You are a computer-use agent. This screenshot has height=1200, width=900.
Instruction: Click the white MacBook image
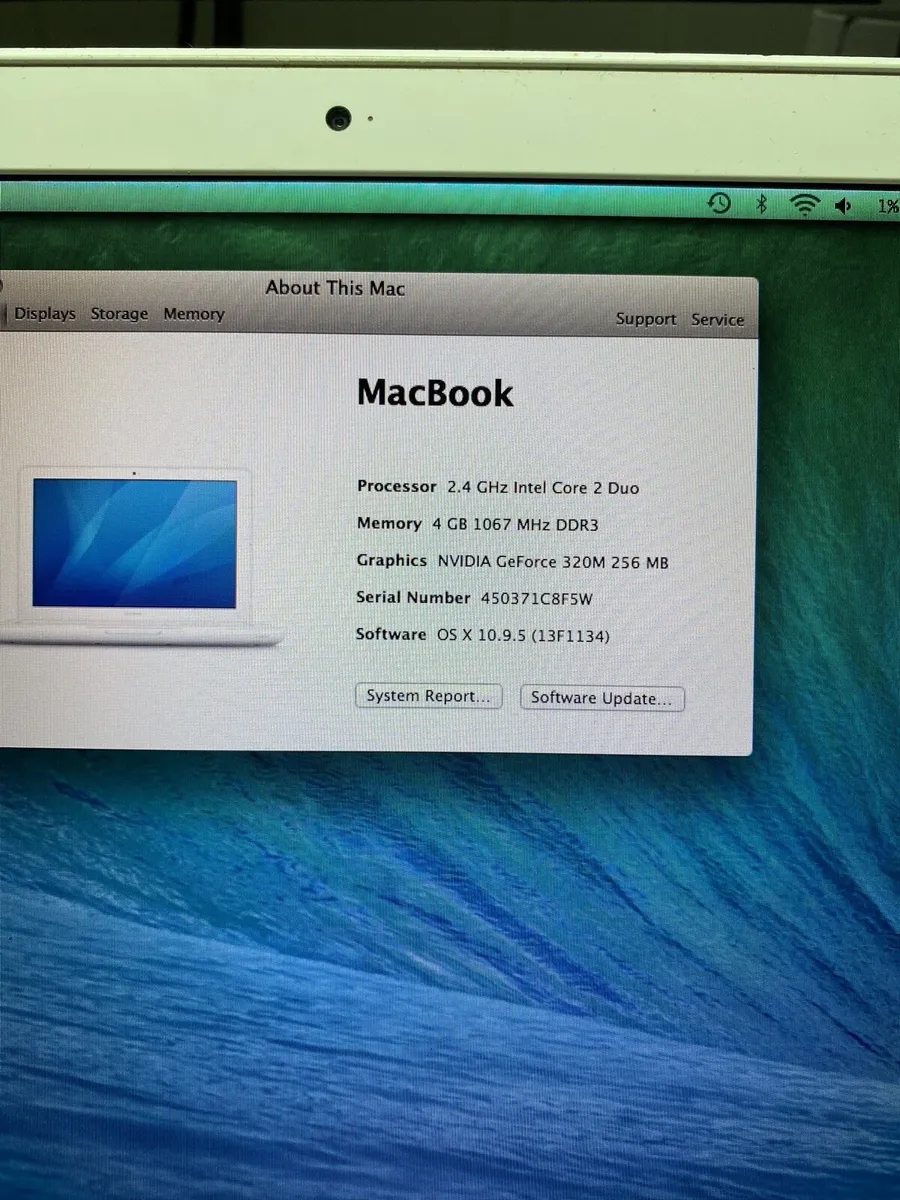(x=137, y=557)
